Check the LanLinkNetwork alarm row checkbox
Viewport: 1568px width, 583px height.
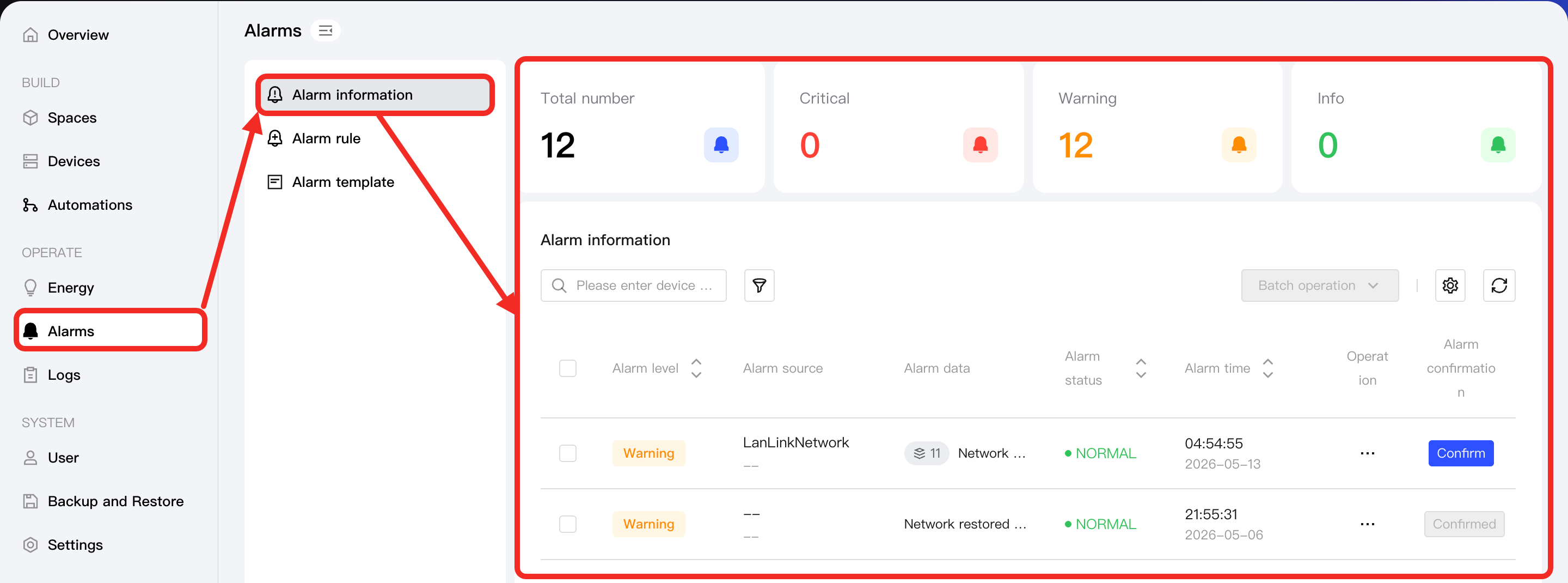(567, 453)
